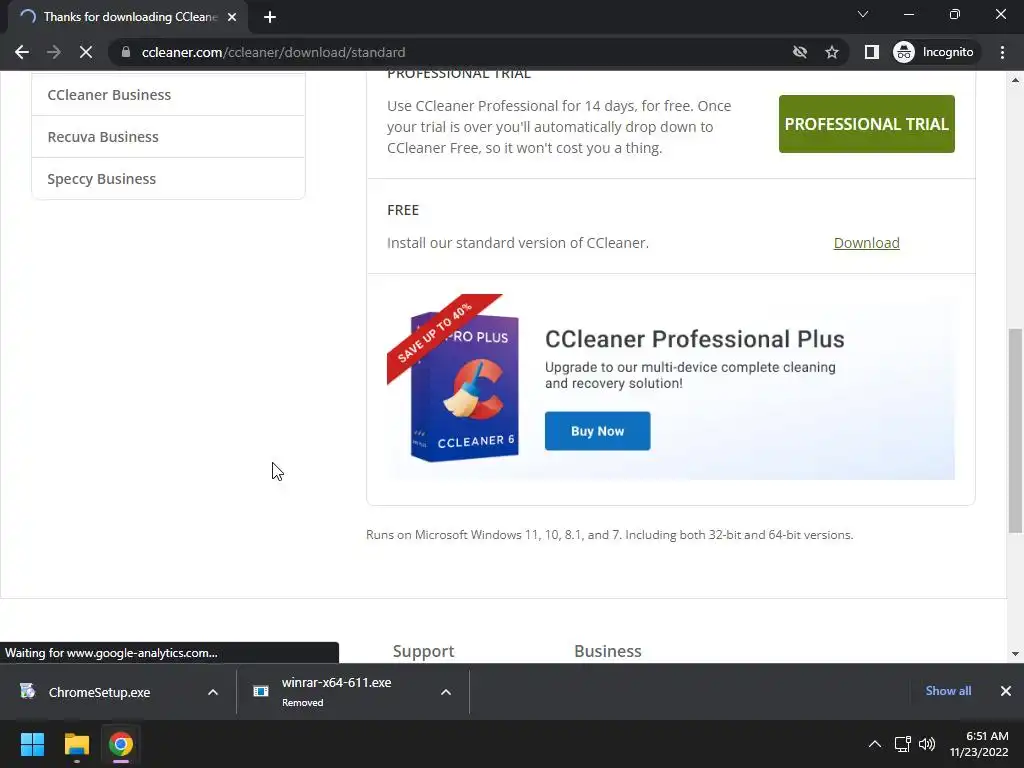The image size is (1024, 768).
Task: Click the free Download link
Action: [867, 243]
